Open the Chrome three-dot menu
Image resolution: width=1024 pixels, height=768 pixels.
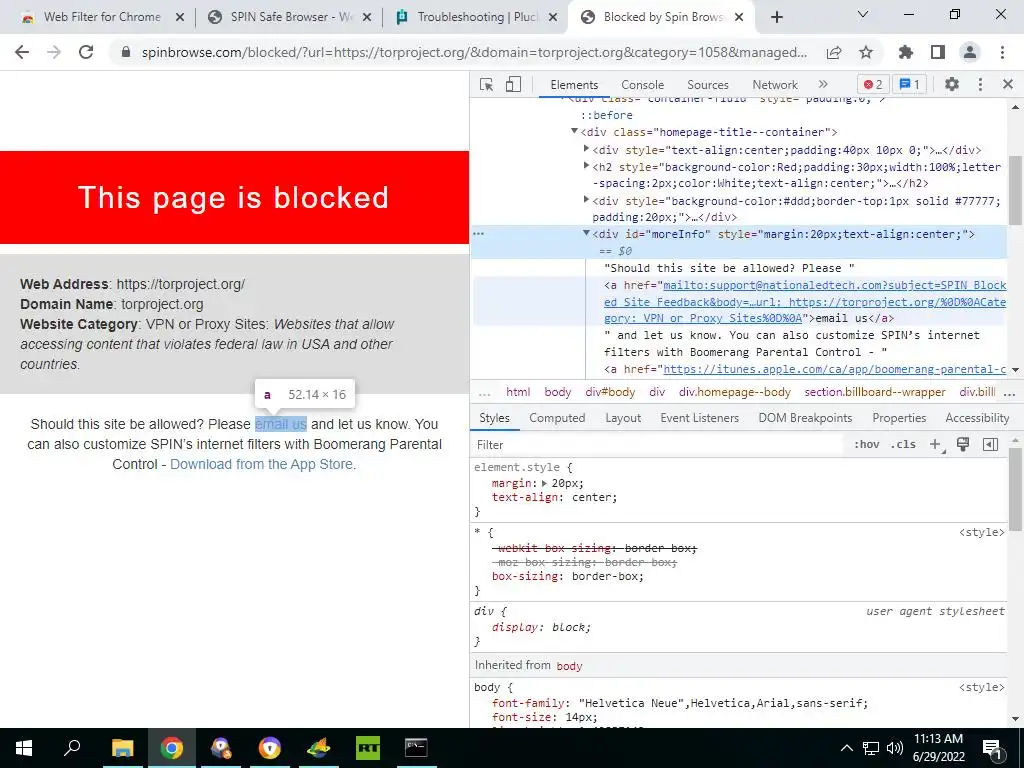(1002, 52)
